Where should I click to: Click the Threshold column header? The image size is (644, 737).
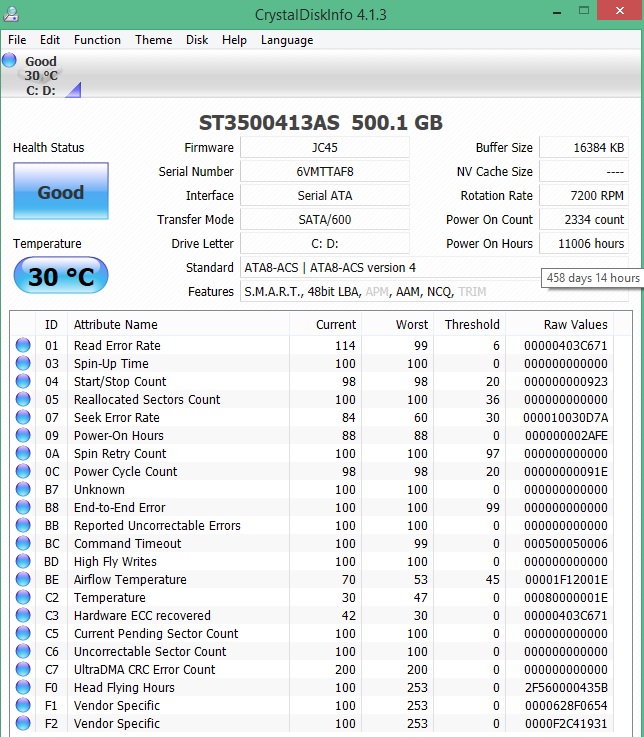click(x=469, y=324)
